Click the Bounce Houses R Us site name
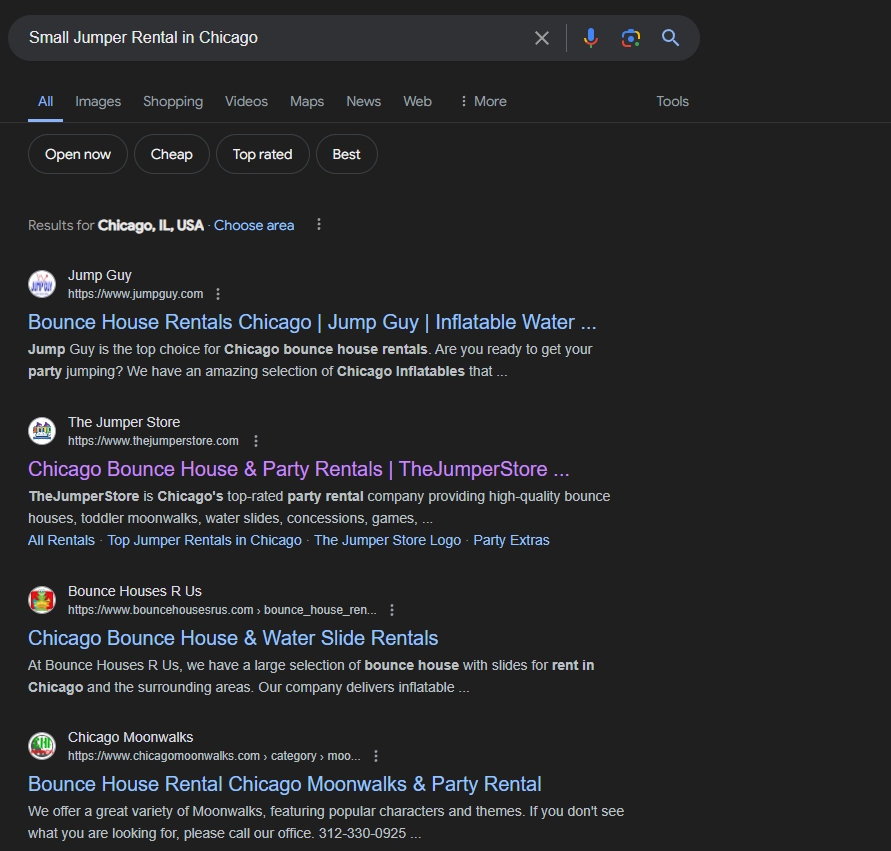 coord(135,591)
